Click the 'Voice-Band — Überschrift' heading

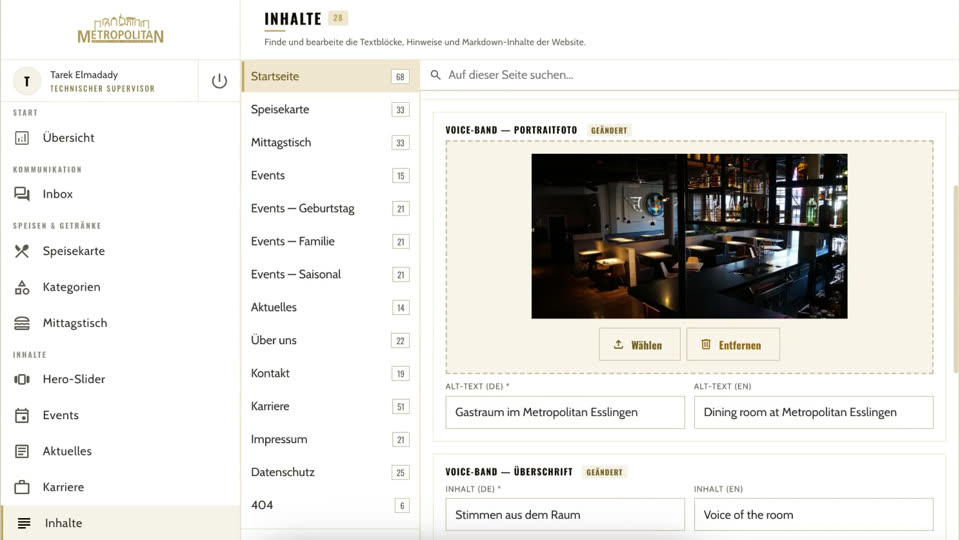click(509, 472)
